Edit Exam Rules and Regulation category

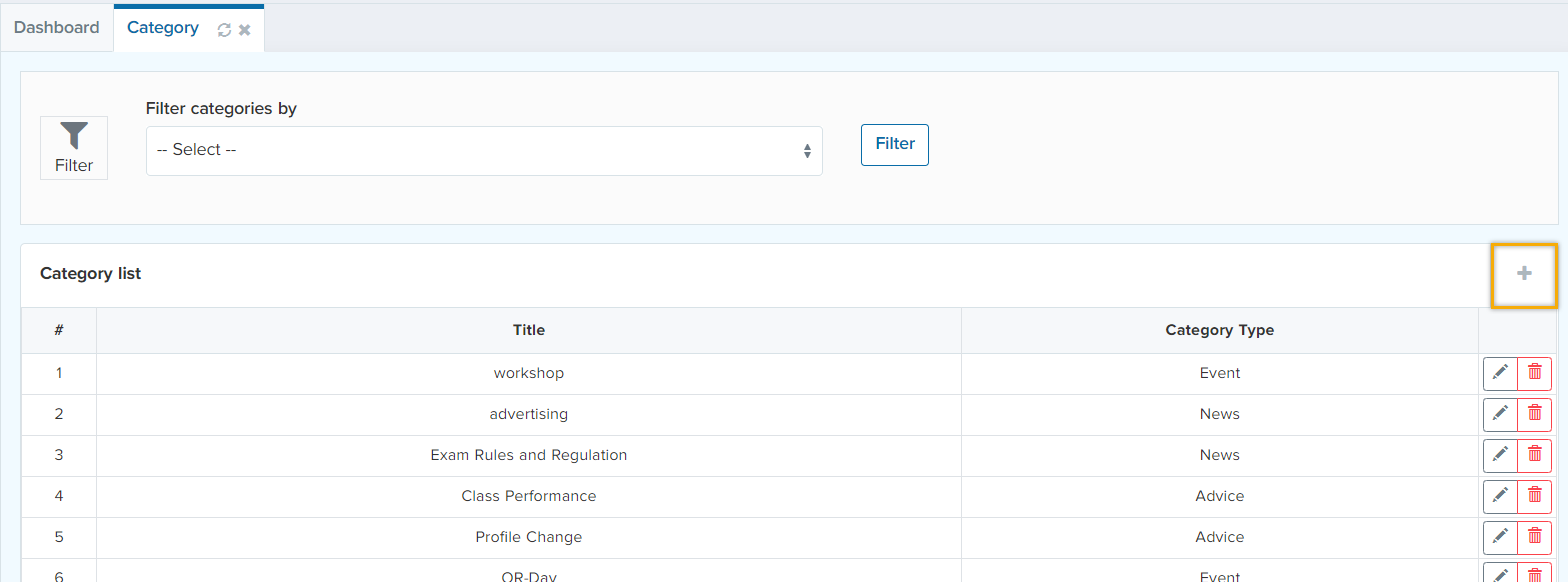coord(1500,455)
